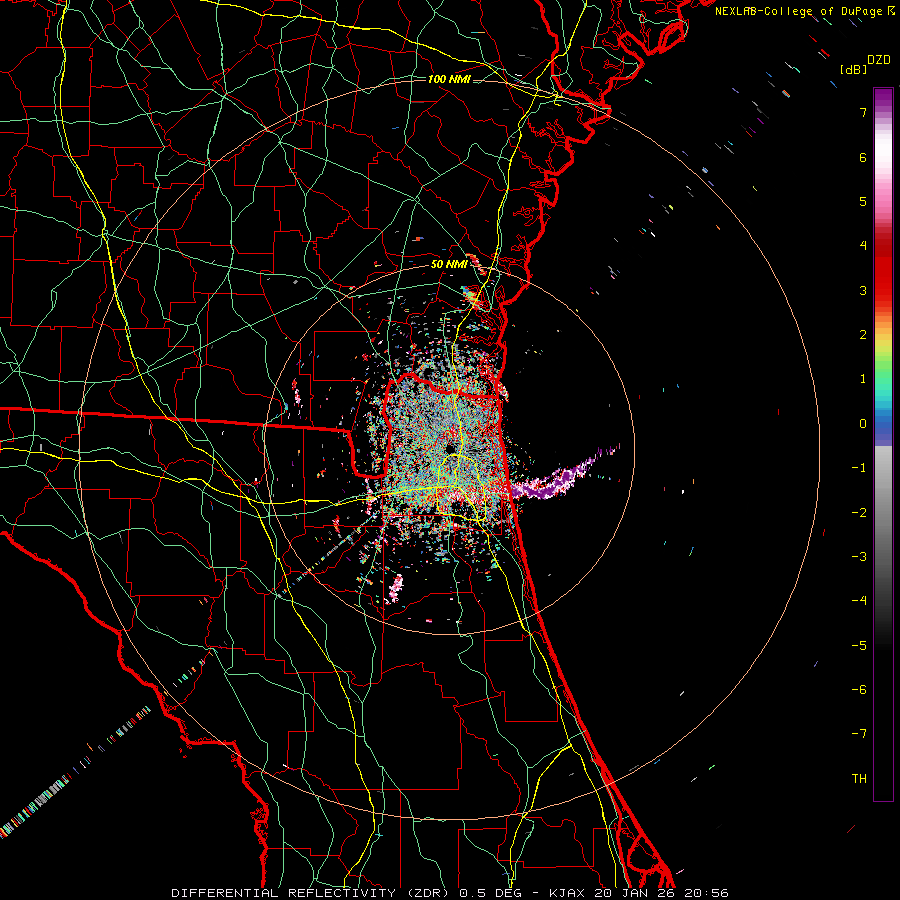Image resolution: width=900 pixels, height=900 pixels.
Task: Click the 2 dB scale label
Action: tap(863, 335)
